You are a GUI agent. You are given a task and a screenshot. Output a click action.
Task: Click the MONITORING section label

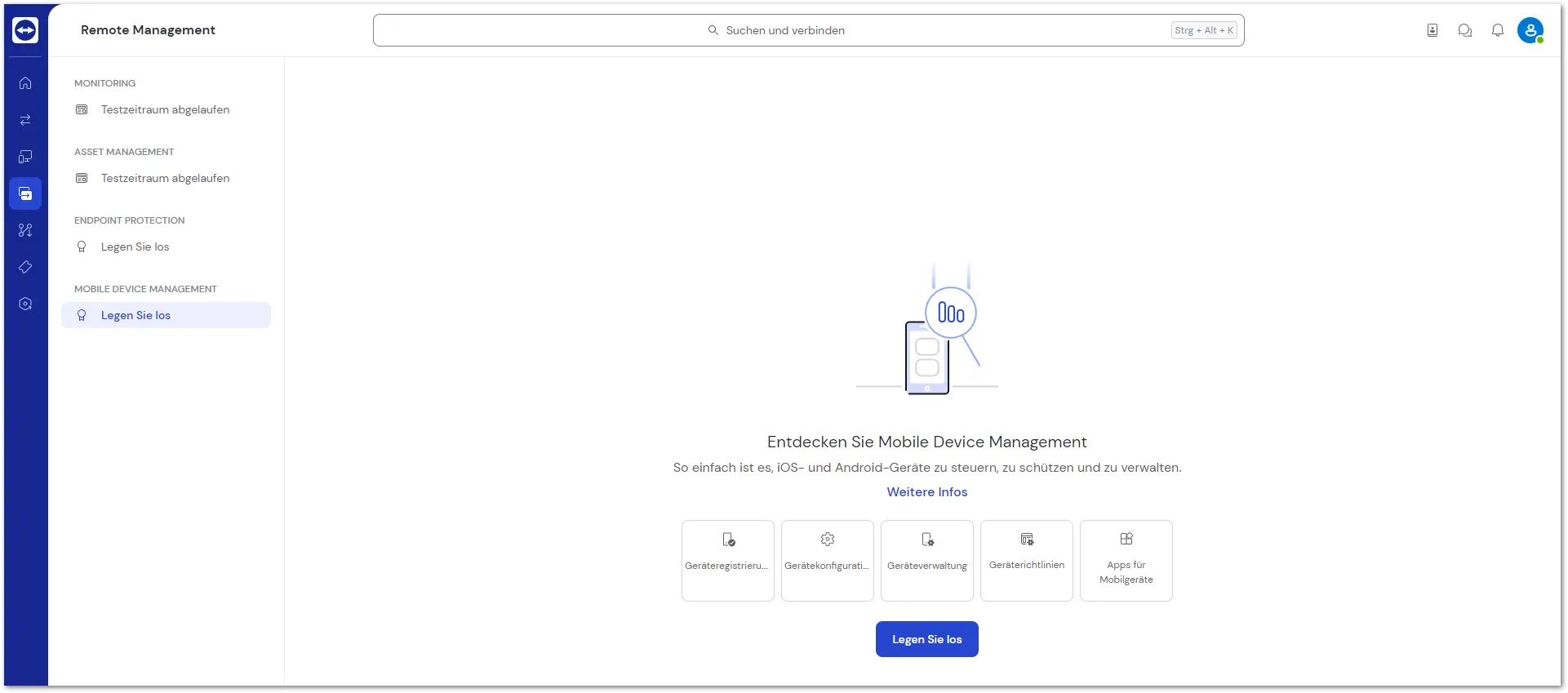coord(105,83)
